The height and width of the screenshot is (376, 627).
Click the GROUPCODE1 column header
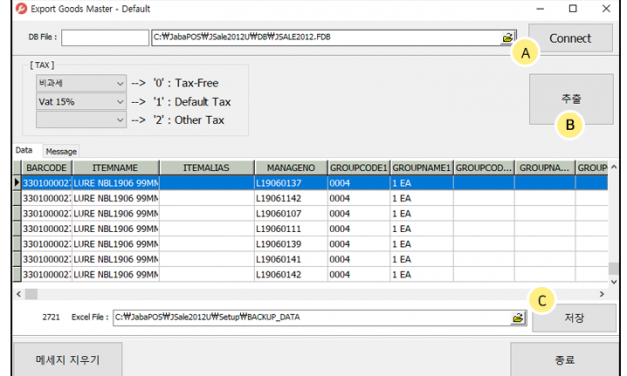coord(359,168)
